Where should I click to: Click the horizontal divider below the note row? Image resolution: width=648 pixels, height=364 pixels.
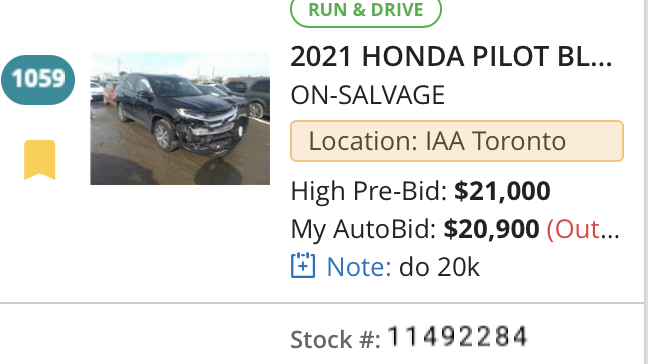(x=322, y=303)
